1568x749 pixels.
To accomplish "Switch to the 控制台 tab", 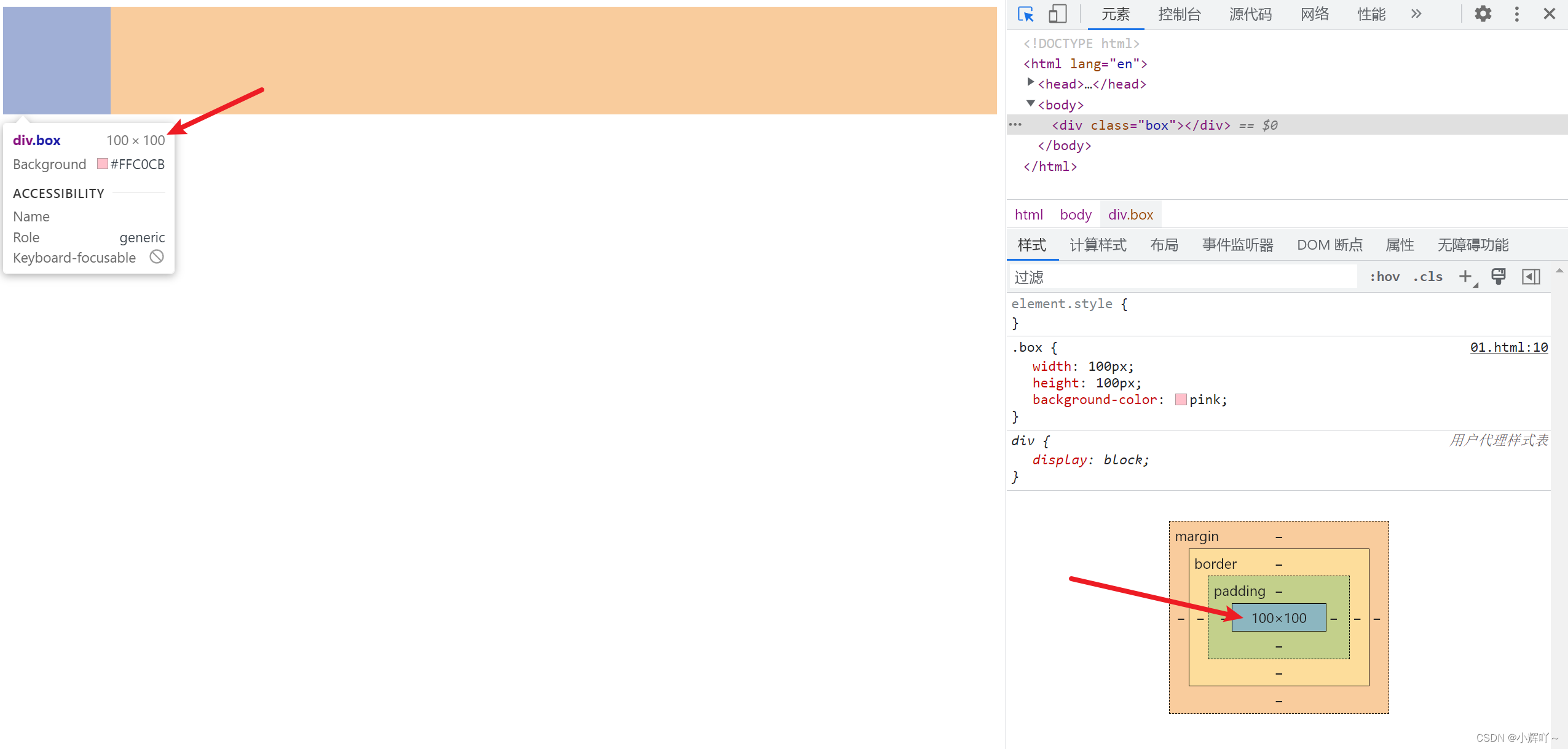I will click(x=1179, y=14).
